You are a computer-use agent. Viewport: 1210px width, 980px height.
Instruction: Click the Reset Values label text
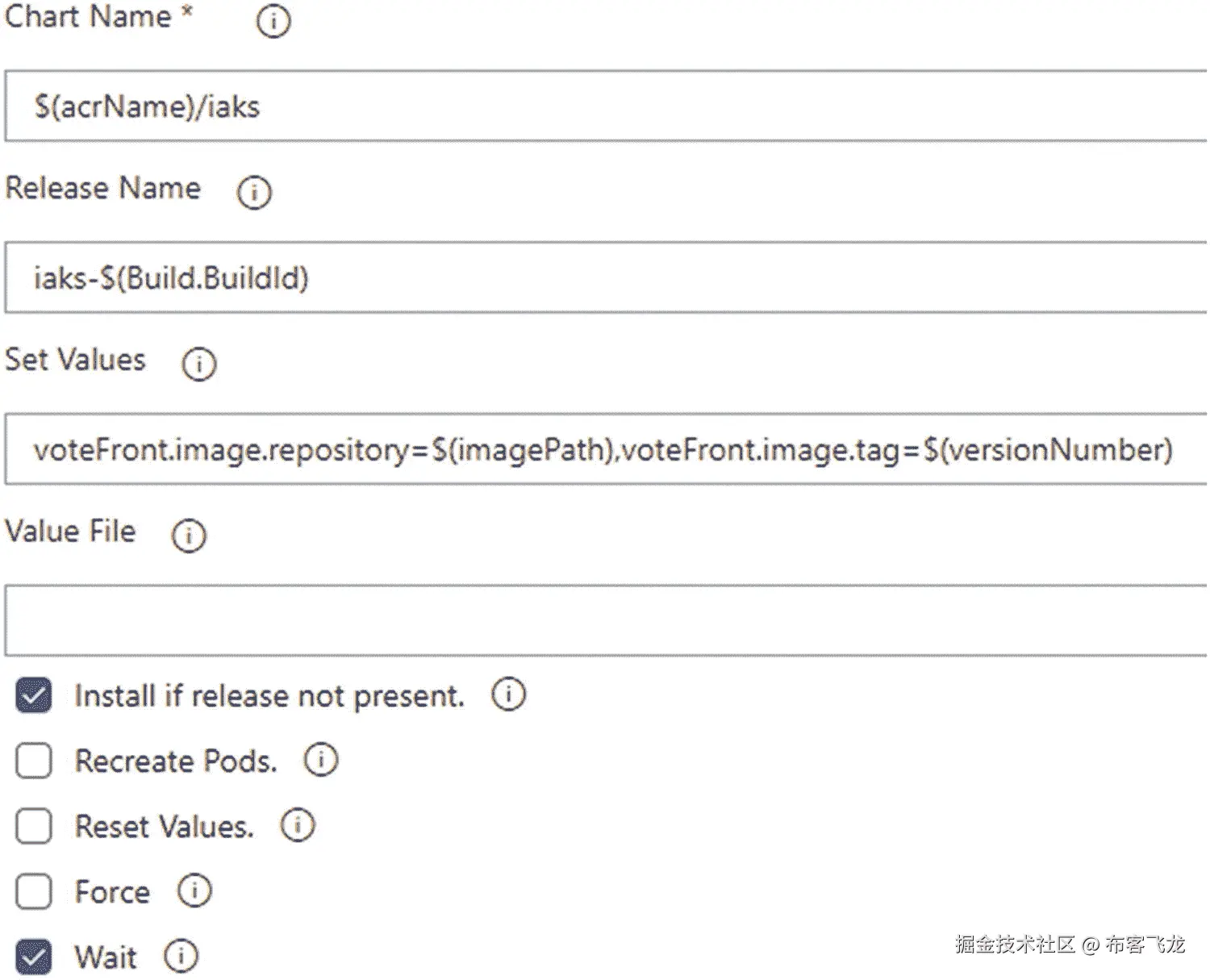(165, 827)
